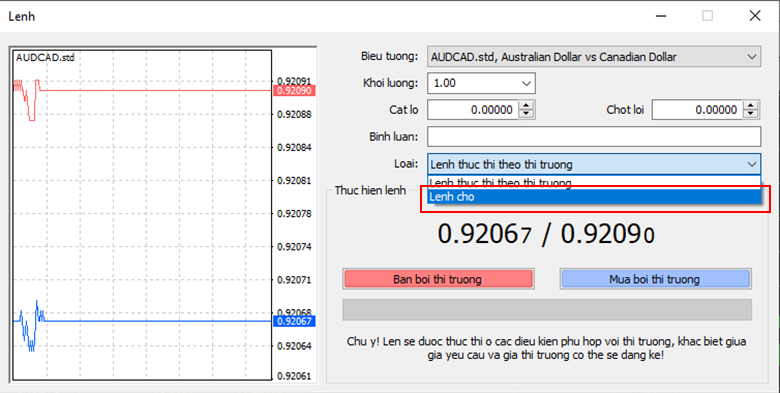780x393 pixels.
Task: Increase the Cat lo value with up arrow
Action: [x=526, y=105]
